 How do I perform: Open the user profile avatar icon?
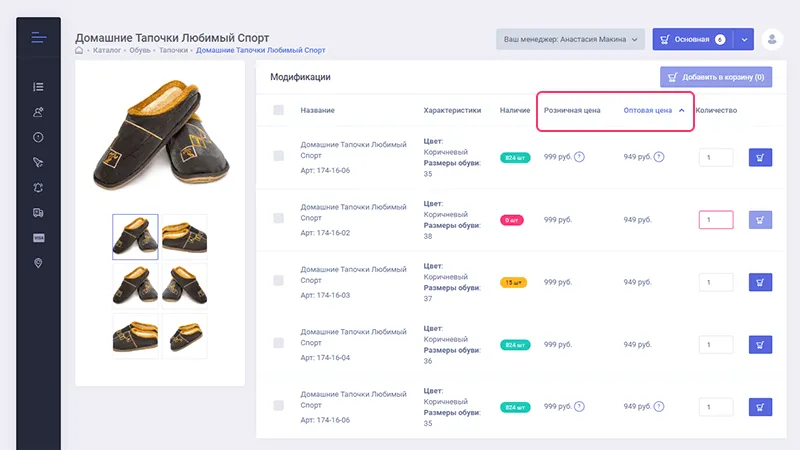click(772, 39)
